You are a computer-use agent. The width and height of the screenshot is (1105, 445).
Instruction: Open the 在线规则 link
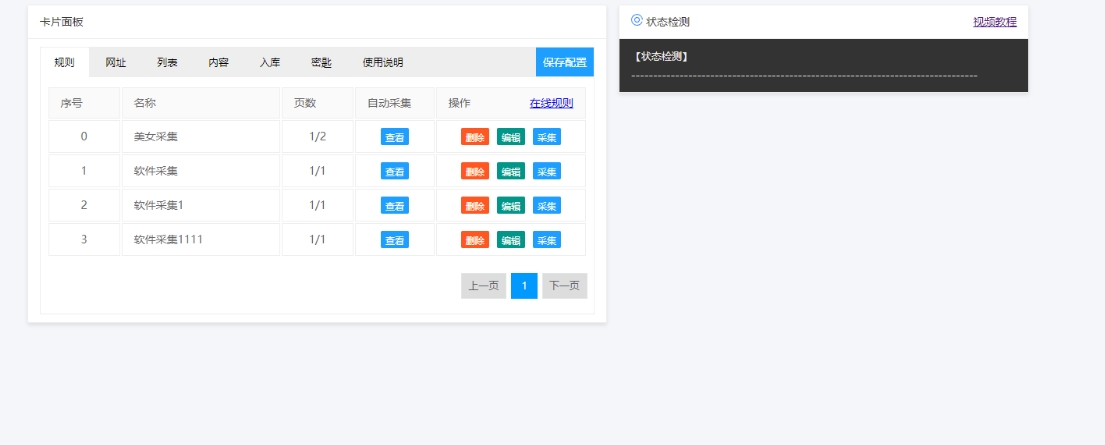(551, 103)
